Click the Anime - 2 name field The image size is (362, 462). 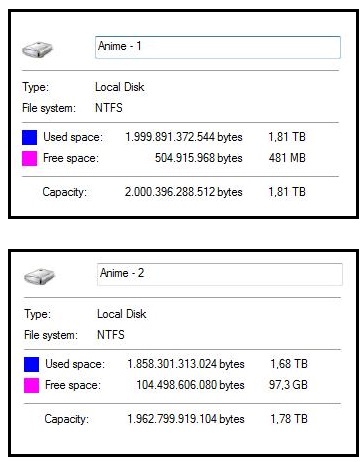[220, 274]
